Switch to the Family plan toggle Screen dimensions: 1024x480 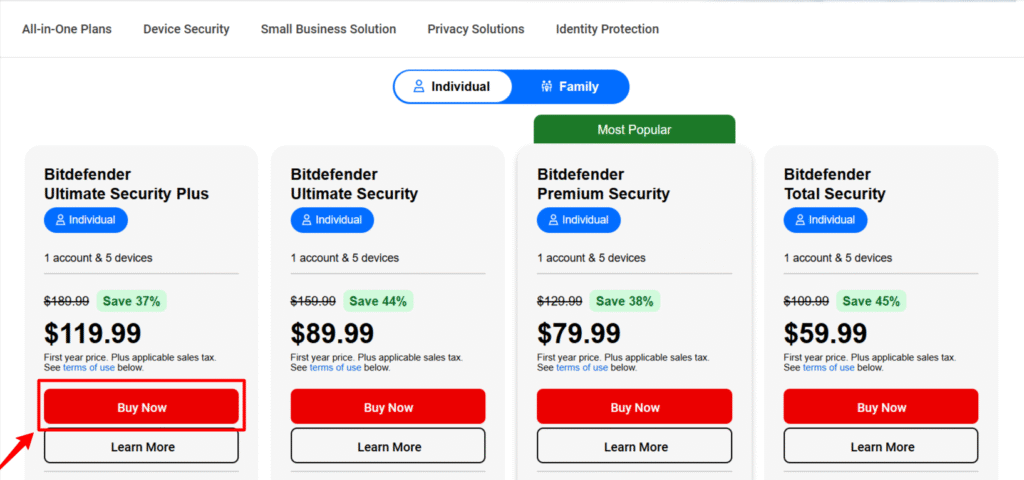(570, 87)
